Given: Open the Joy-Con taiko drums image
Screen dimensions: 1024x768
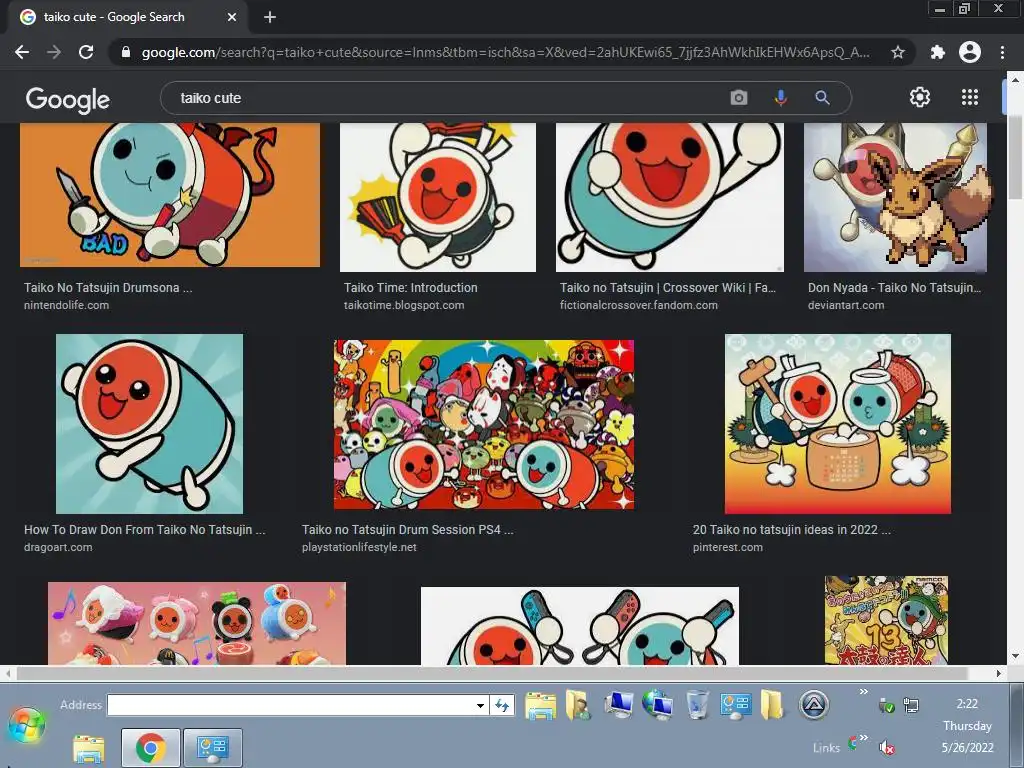Looking at the screenshot, I should point(580,626).
